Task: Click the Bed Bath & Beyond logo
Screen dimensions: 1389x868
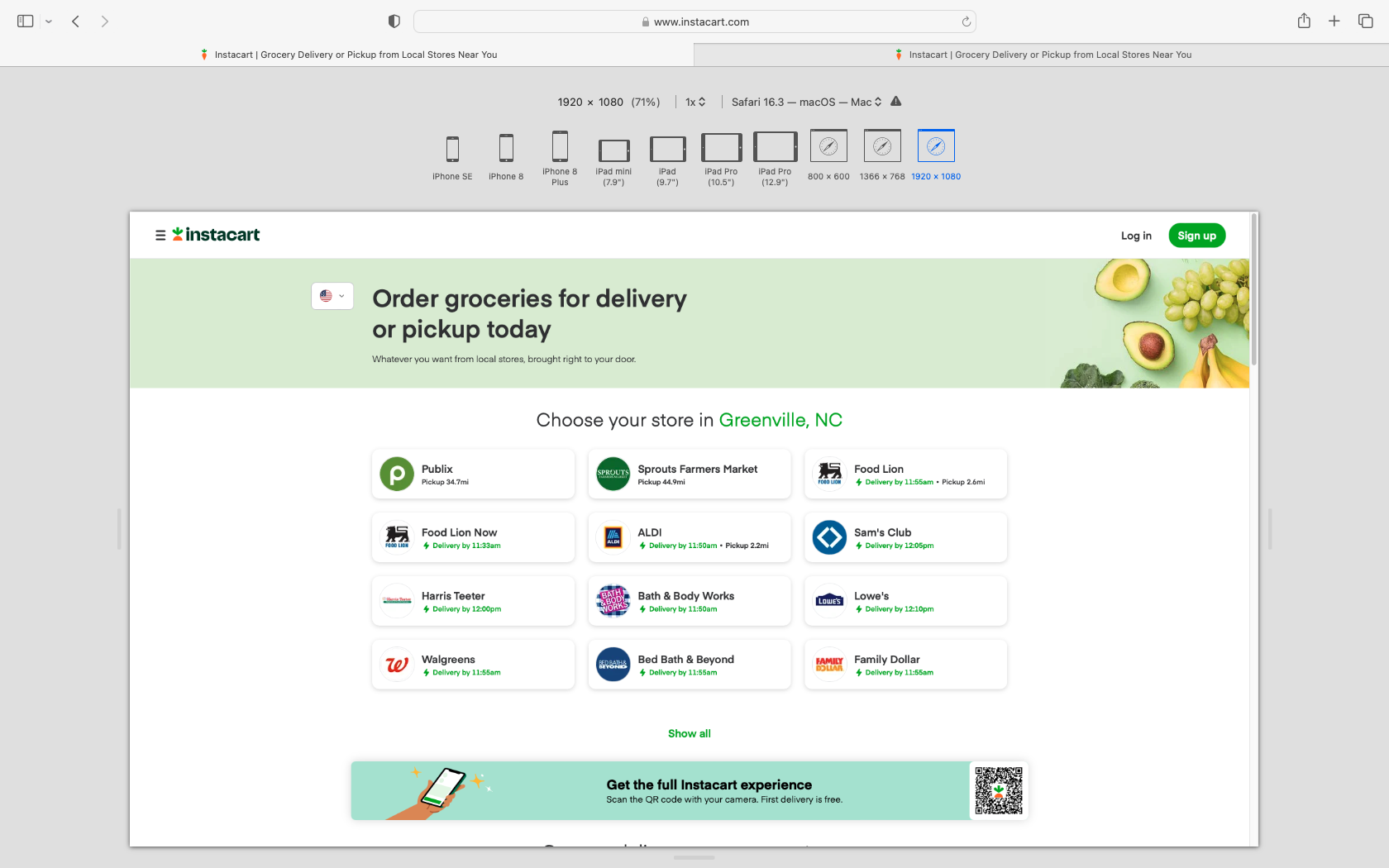Action: pos(613,665)
